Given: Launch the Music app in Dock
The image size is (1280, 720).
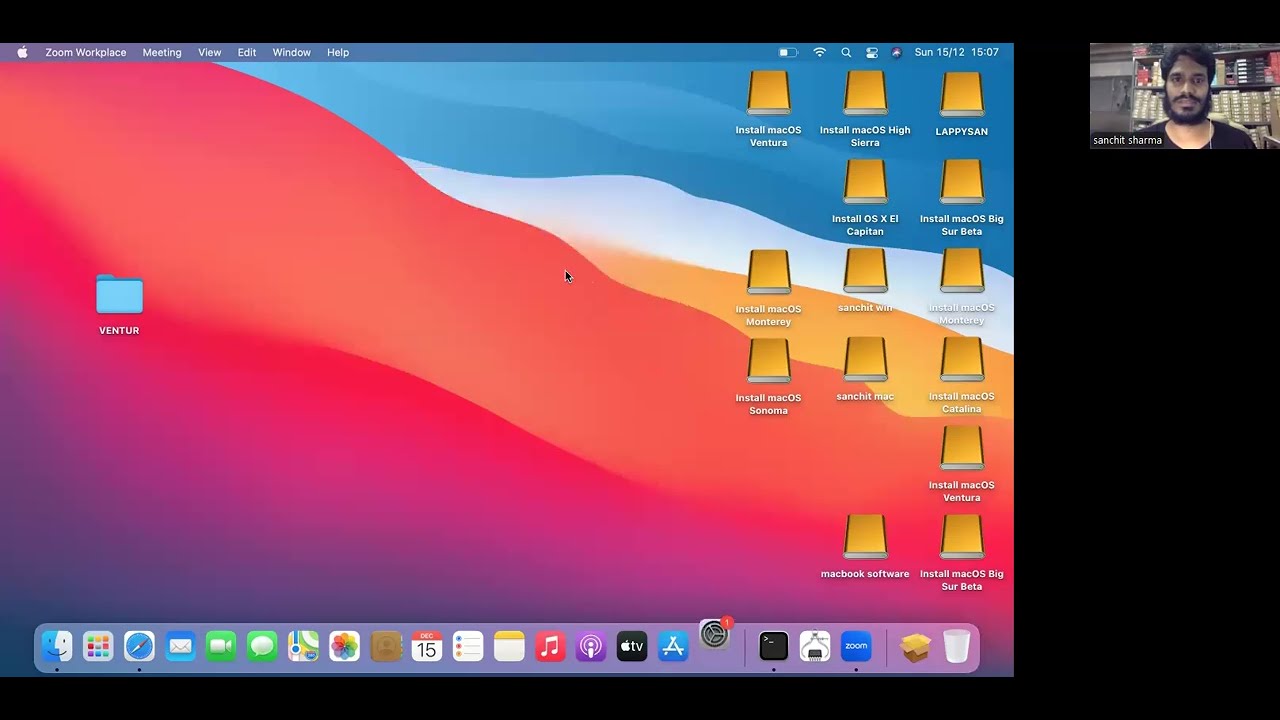Looking at the screenshot, I should click(x=550, y=647).
